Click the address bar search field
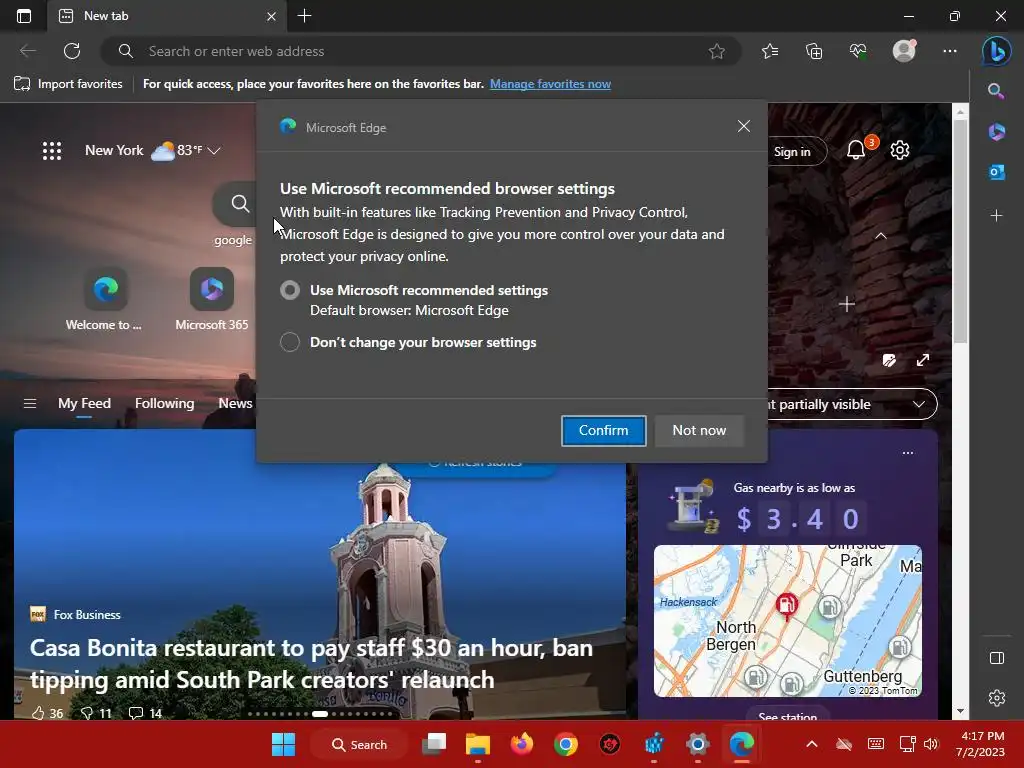This screenshot has width=1024, height=768. pyautogui.click(x=421, y=51)
